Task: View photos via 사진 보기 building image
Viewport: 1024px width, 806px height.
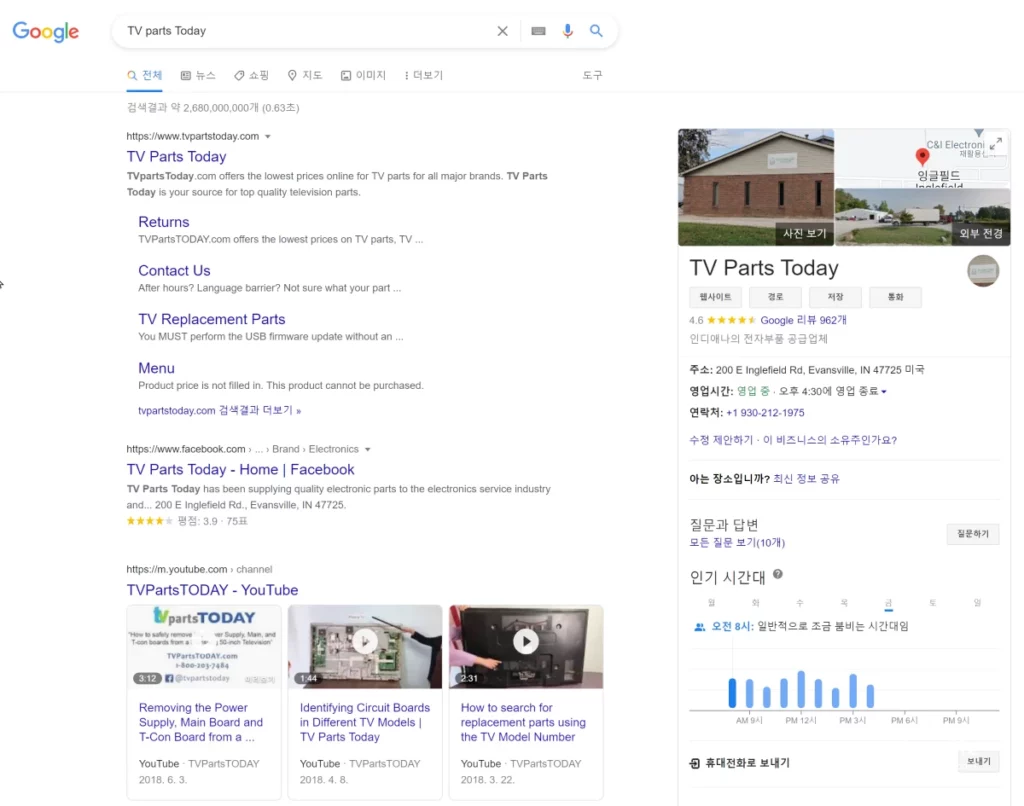Action: pos(756,187)
